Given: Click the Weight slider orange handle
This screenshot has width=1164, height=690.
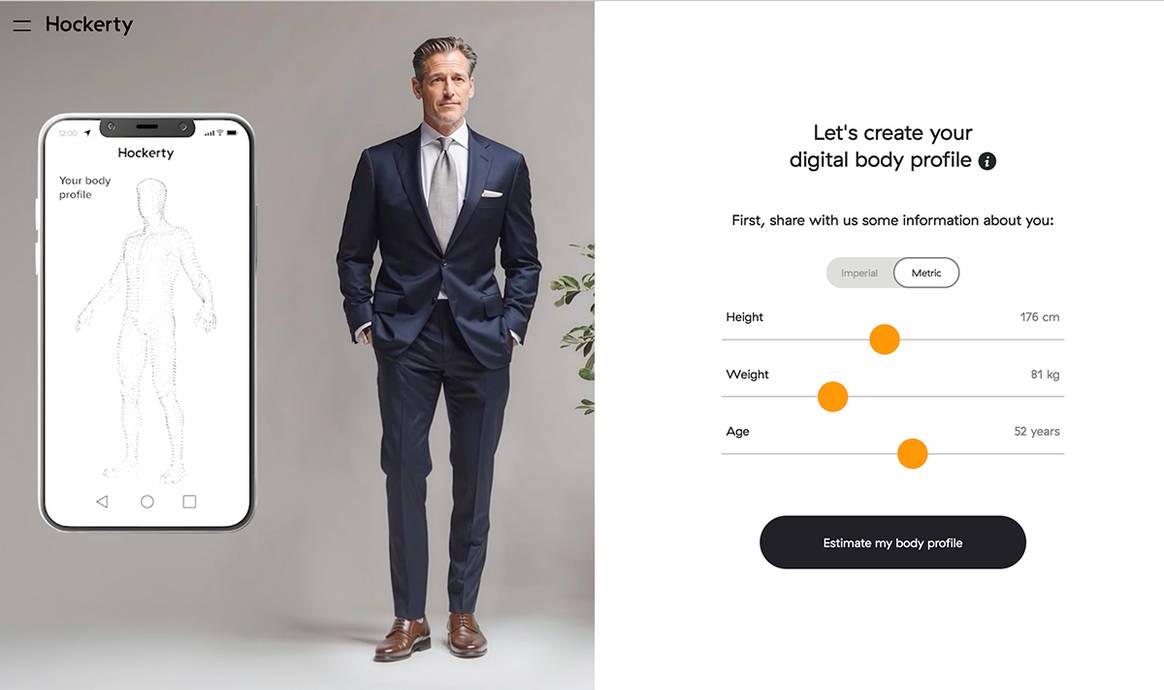Looking at the screenshot, I should (x=832, y=397).
